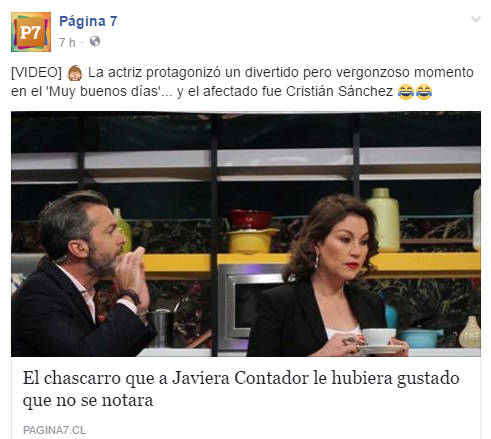This screenshot has width=491, height=439.
Task: Click the Página 7 page name
Action: [x=88, y=21]
